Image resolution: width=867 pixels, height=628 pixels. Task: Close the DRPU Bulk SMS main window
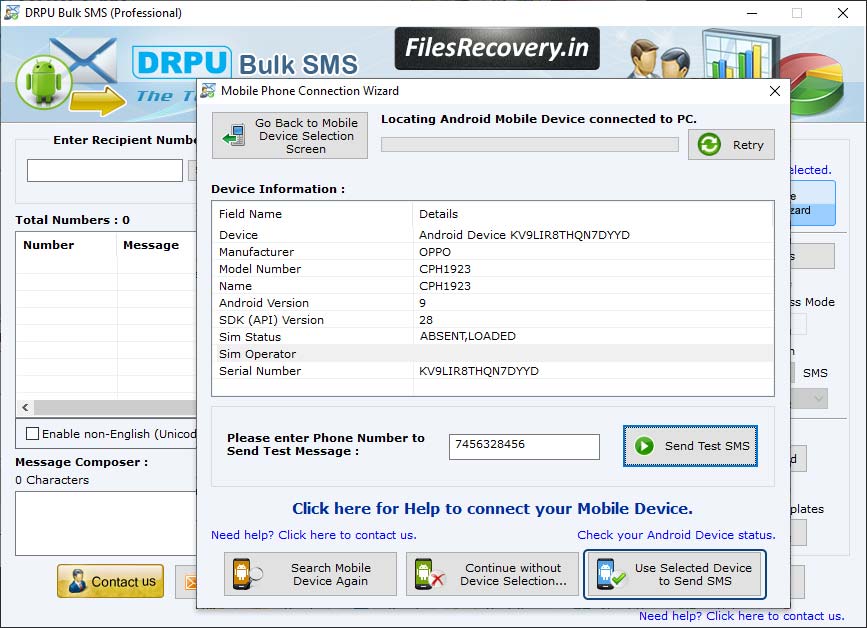(843, 13)
